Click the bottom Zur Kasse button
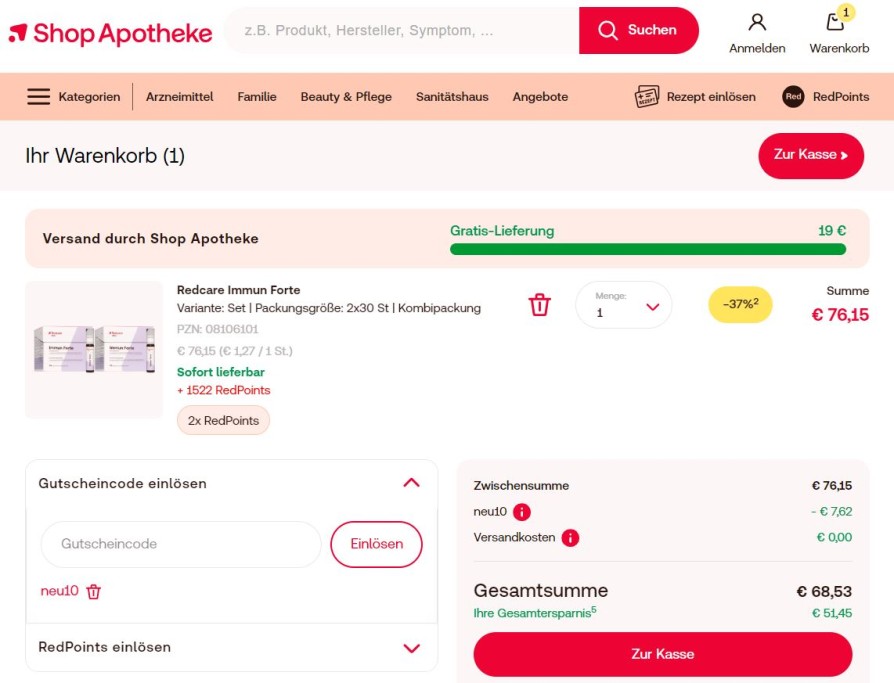The width and height of the screenshot is (894, 683). point(663,654)
